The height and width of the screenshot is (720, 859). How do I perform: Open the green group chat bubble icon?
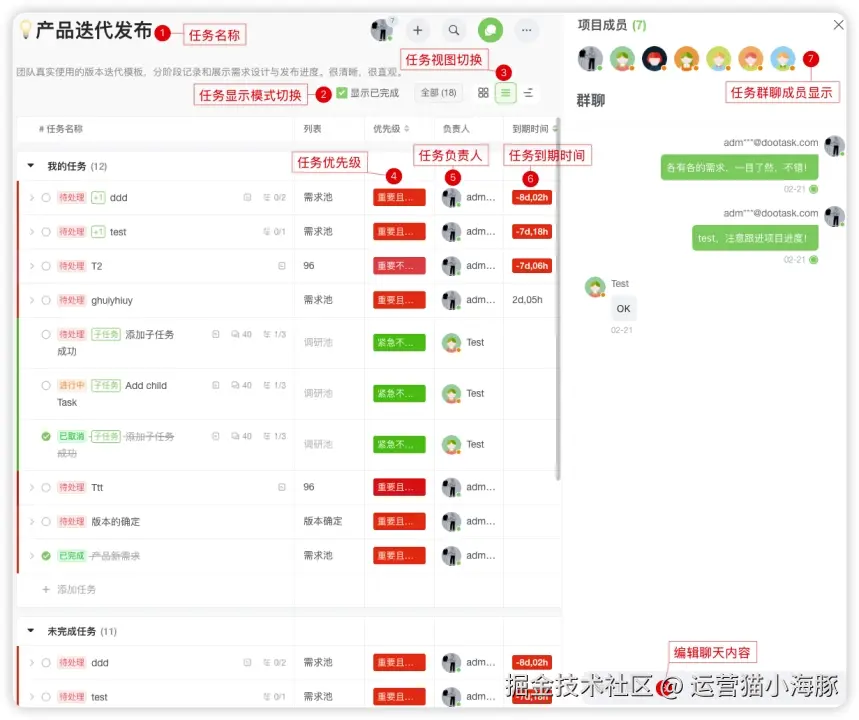pos(490,30)
